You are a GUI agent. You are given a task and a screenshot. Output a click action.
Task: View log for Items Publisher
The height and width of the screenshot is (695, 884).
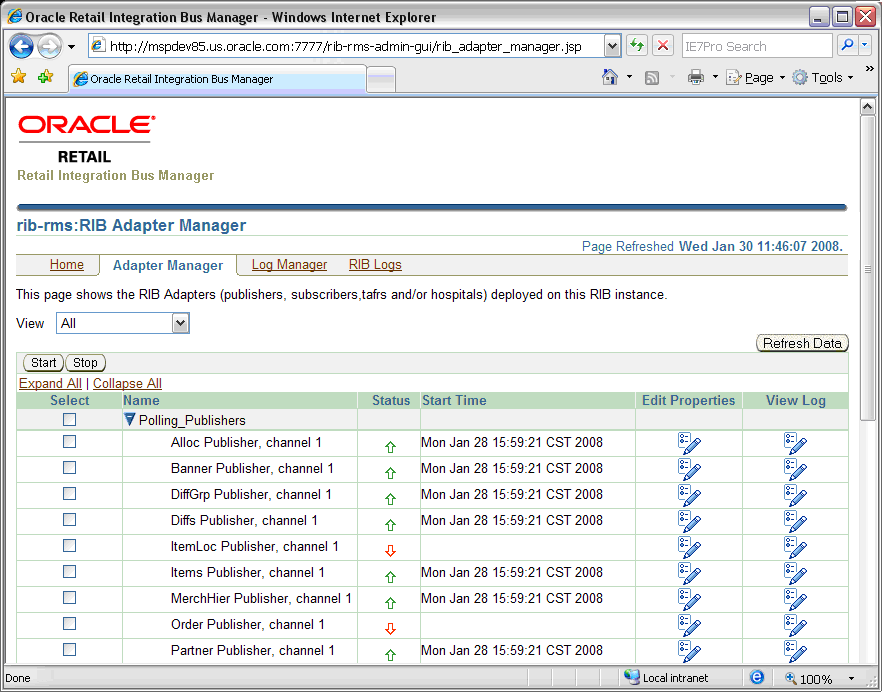(795, 573)
